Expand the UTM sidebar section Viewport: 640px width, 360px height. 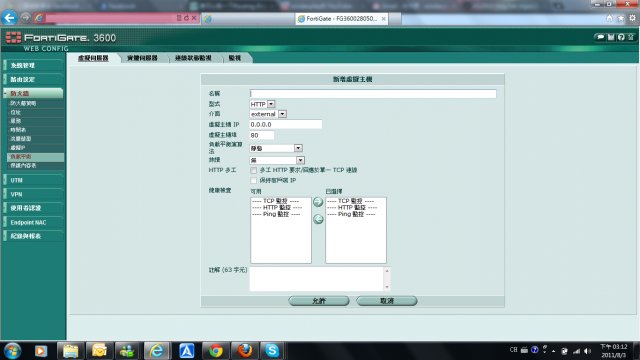click(33, 180)
